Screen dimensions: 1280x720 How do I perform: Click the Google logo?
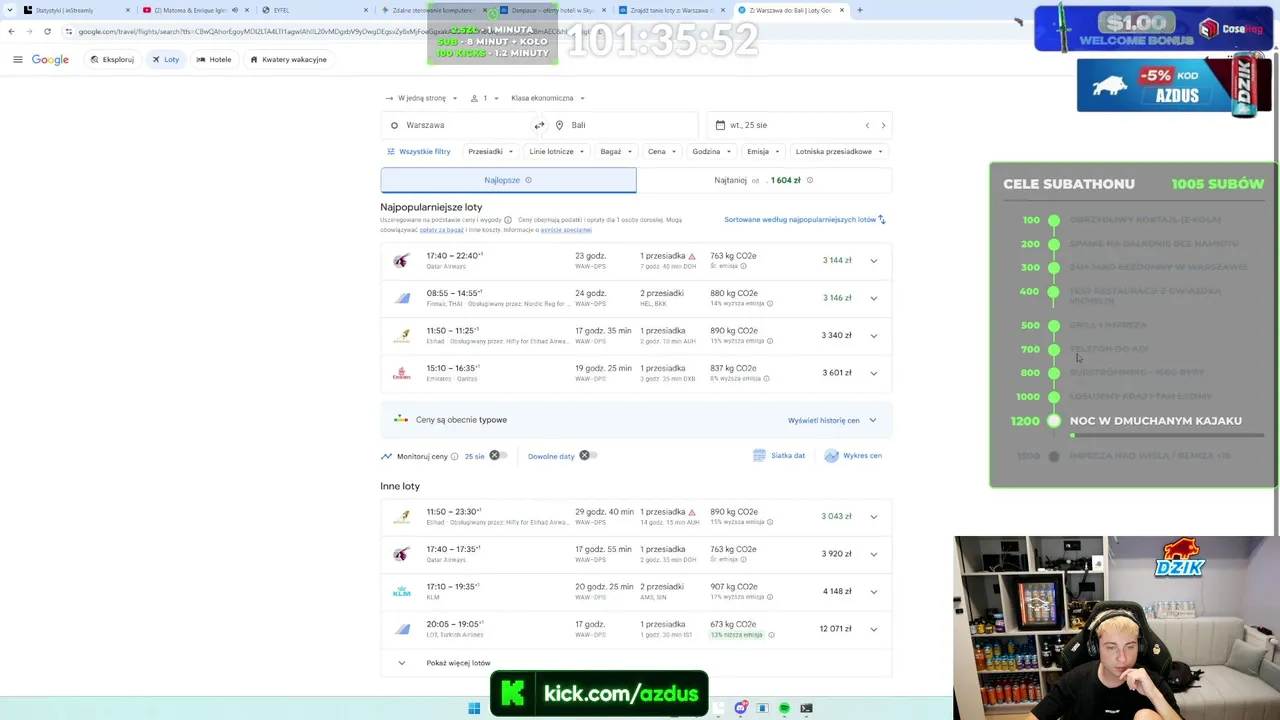(50, 60)
